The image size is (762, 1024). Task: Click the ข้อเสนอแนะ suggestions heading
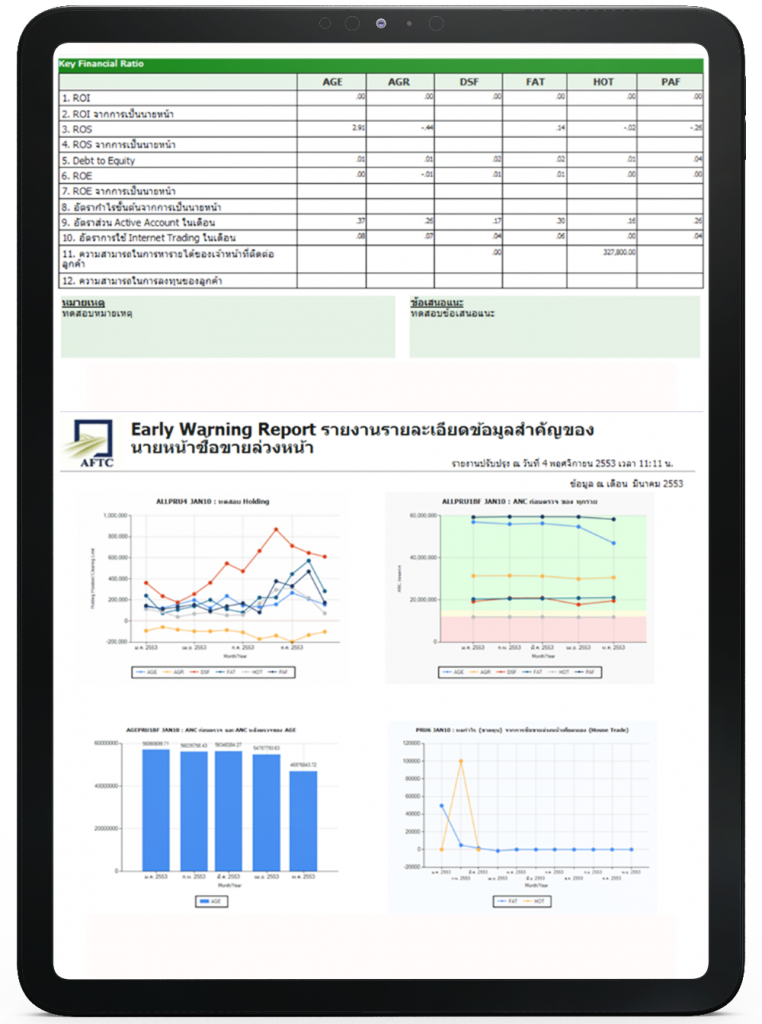[x=437, y=302]
